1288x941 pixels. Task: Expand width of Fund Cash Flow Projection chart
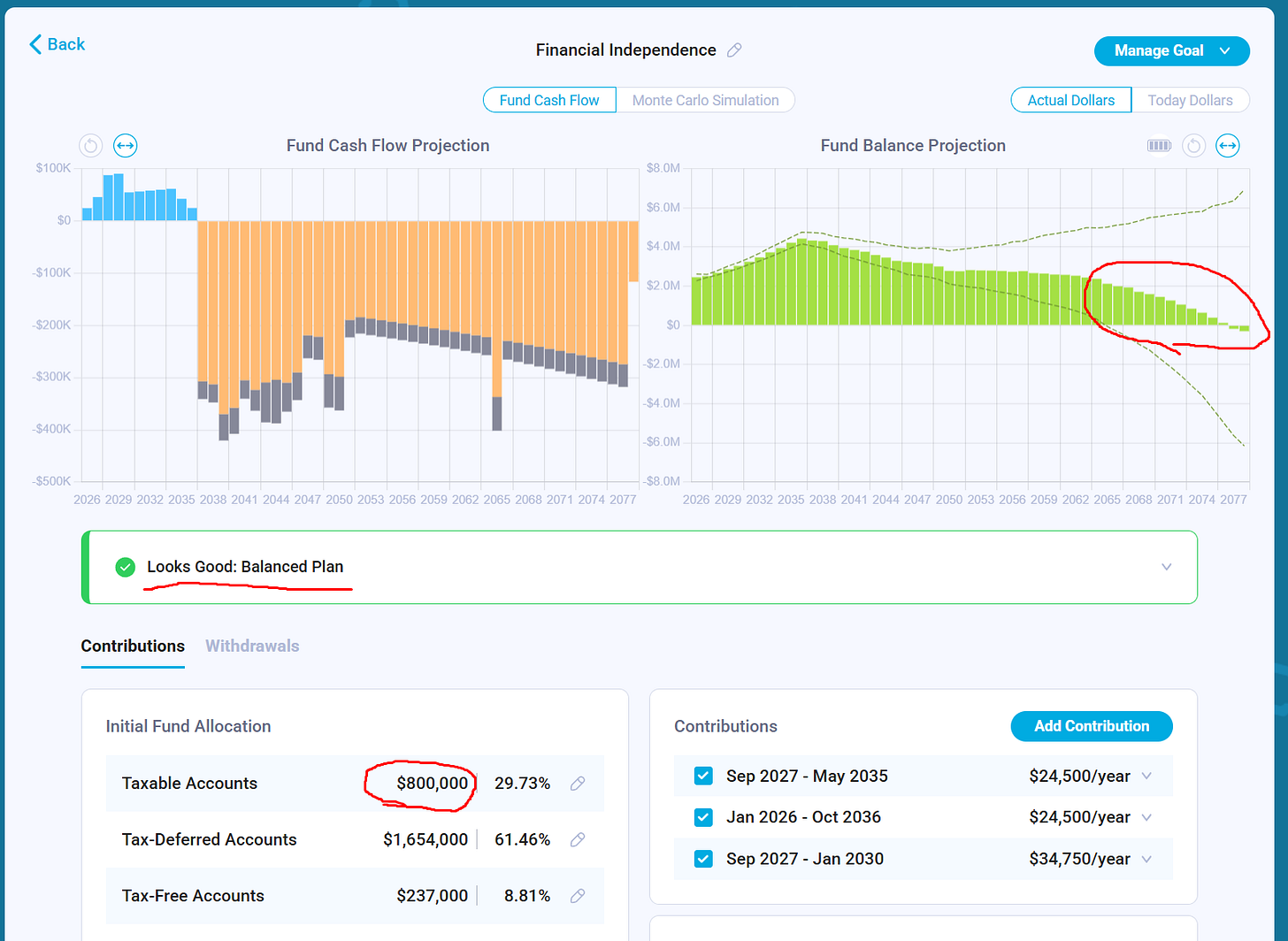pos(126,145)
